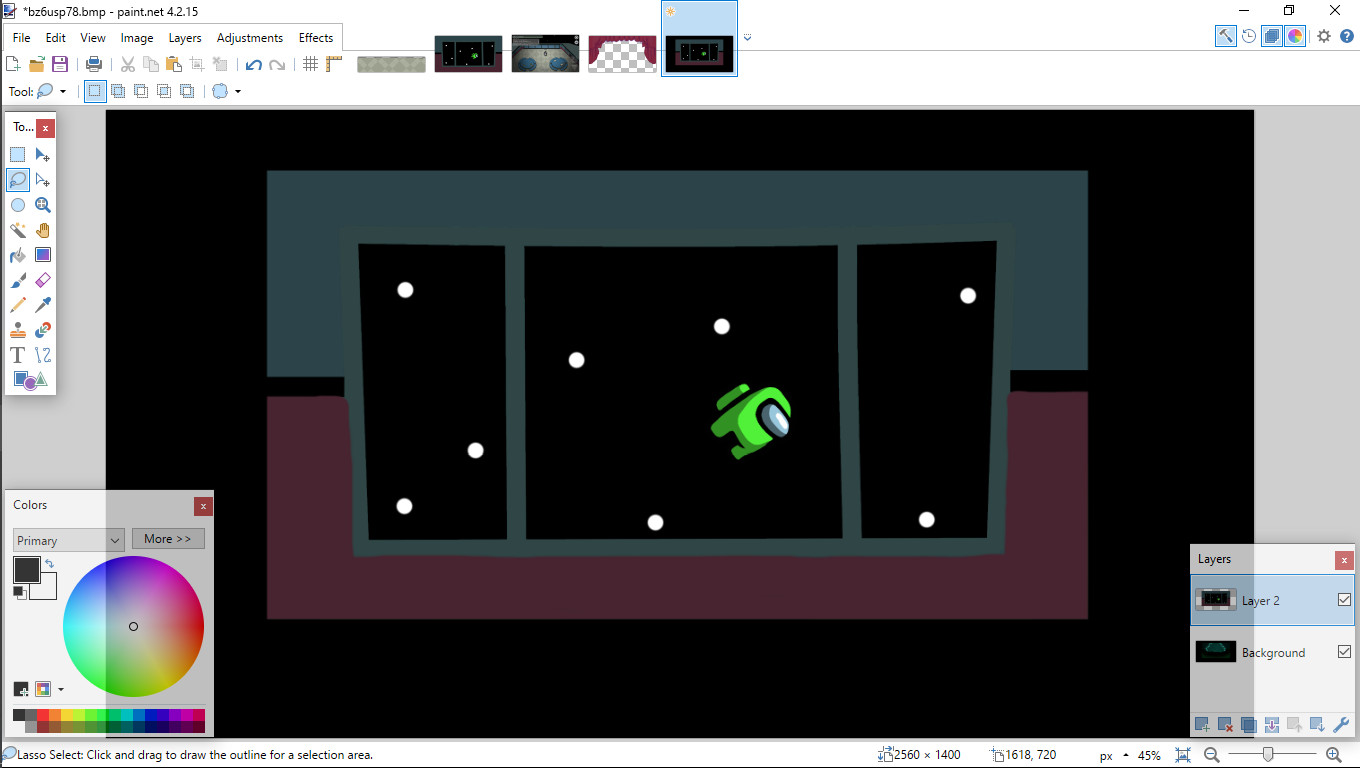Undo the last action via toolbar

pos(253,63)
